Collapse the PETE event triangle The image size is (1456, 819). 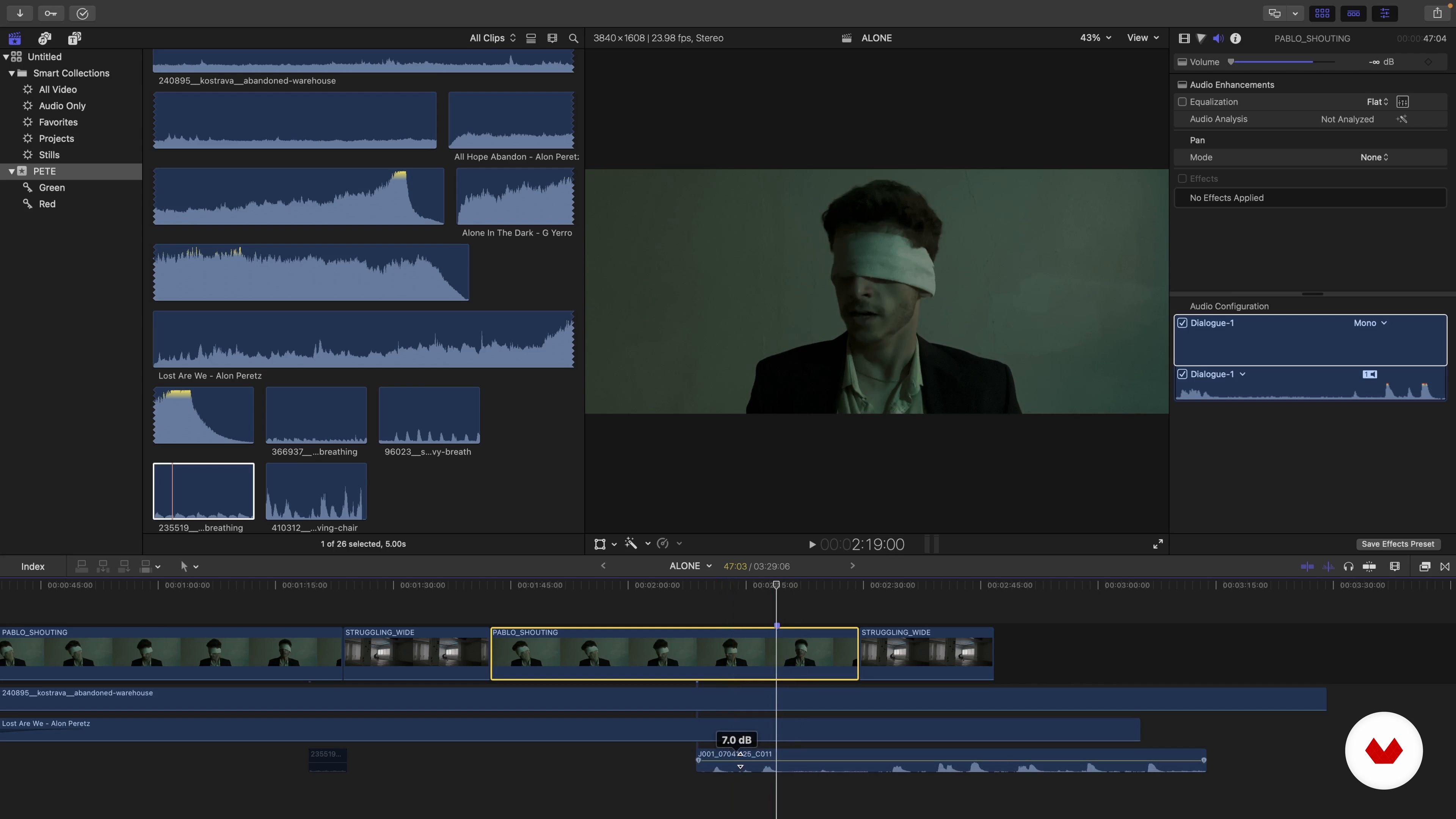(x=11, y=171)
